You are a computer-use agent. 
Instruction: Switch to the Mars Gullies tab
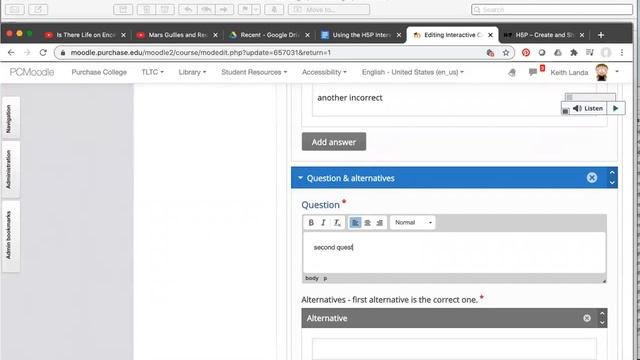point(178,35)
